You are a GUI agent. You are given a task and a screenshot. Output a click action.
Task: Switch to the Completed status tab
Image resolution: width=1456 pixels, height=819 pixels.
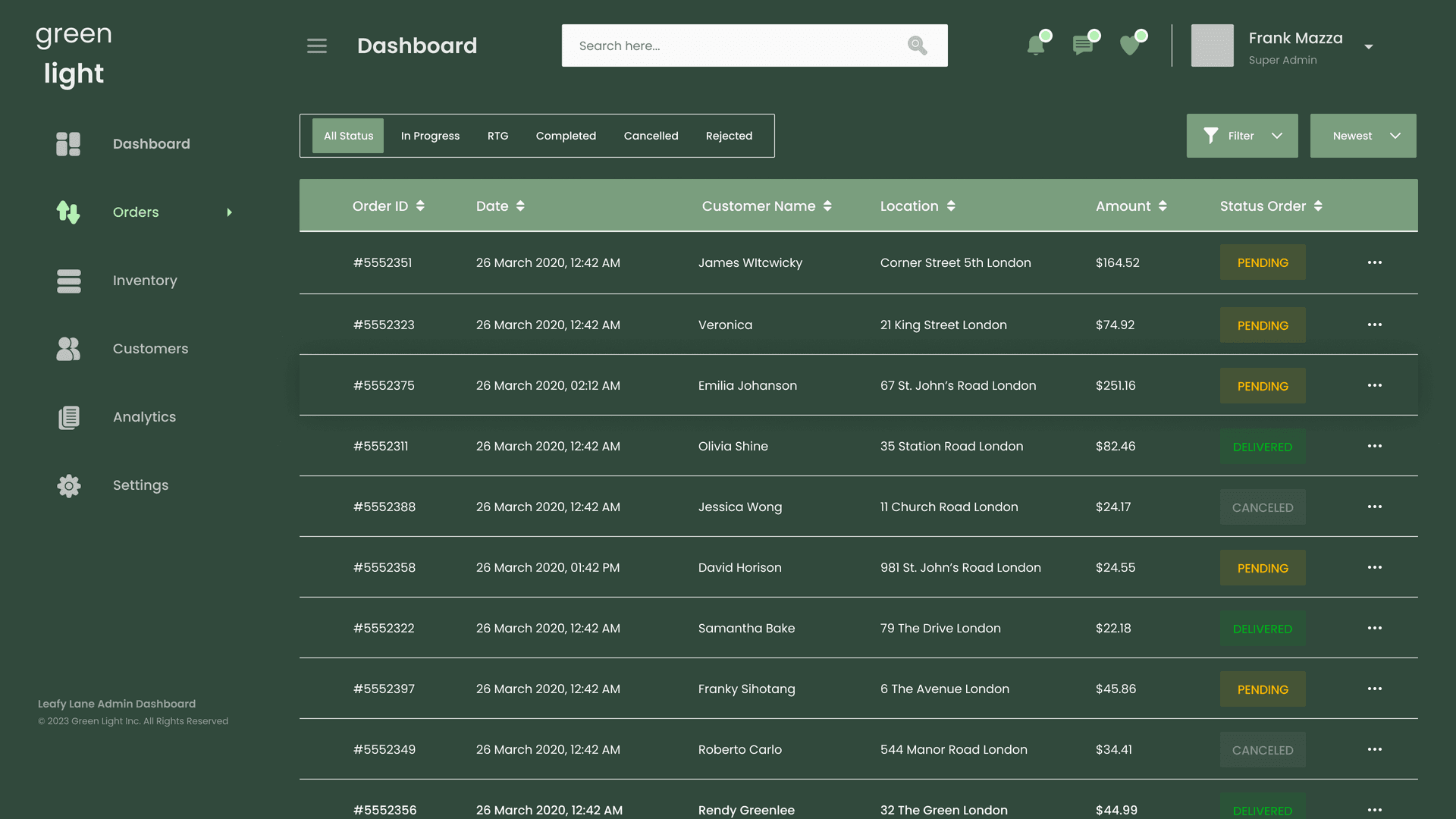566,136
